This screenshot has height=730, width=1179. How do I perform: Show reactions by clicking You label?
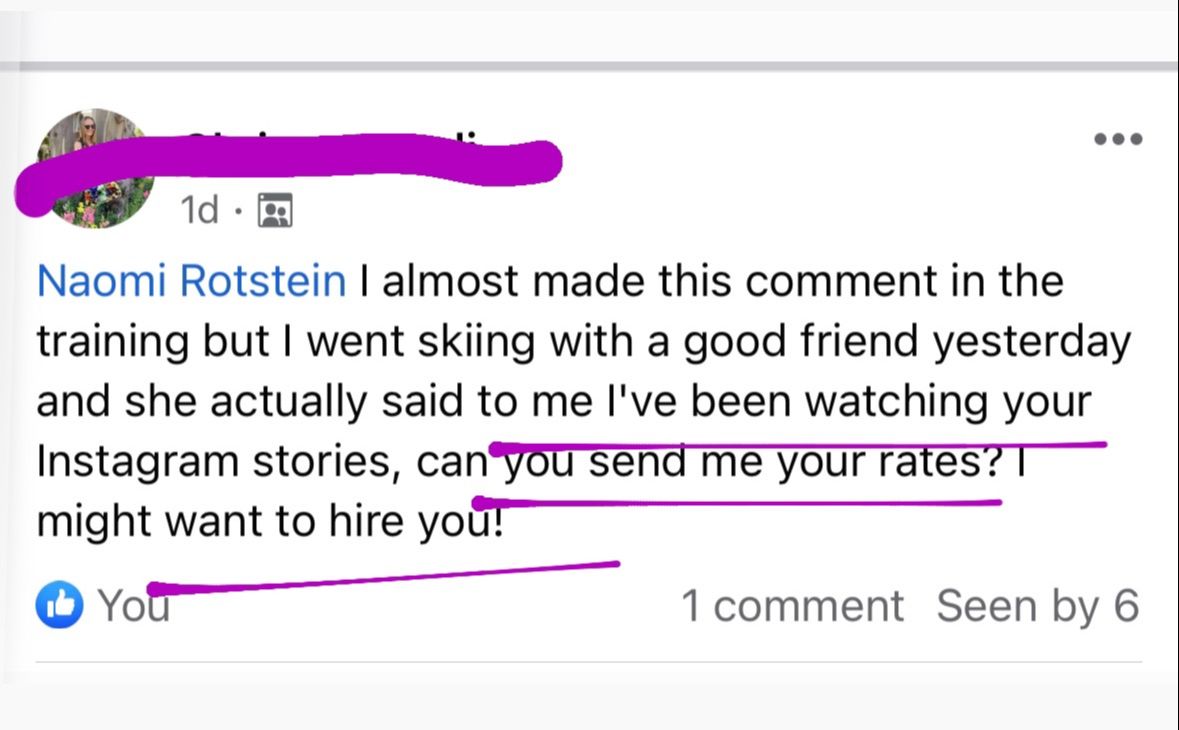[133, 606]
